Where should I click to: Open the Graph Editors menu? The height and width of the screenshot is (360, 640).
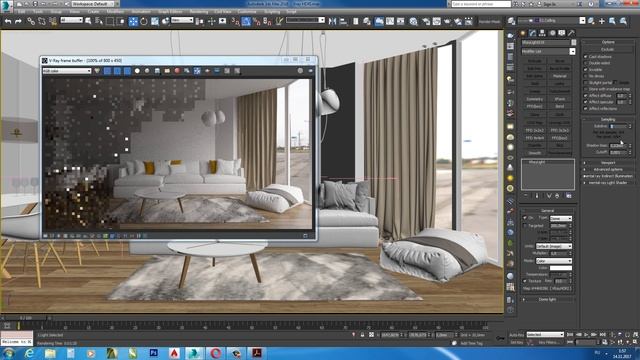pos(170,12)
